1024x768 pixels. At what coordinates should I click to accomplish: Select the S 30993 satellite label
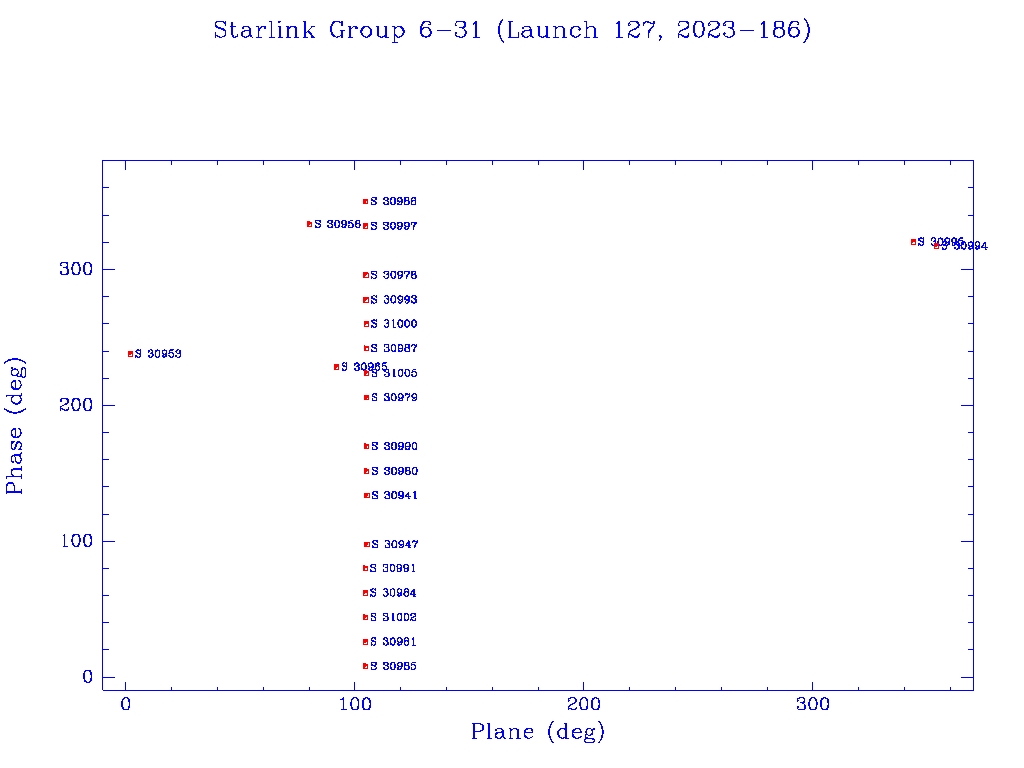click(393, 300)
